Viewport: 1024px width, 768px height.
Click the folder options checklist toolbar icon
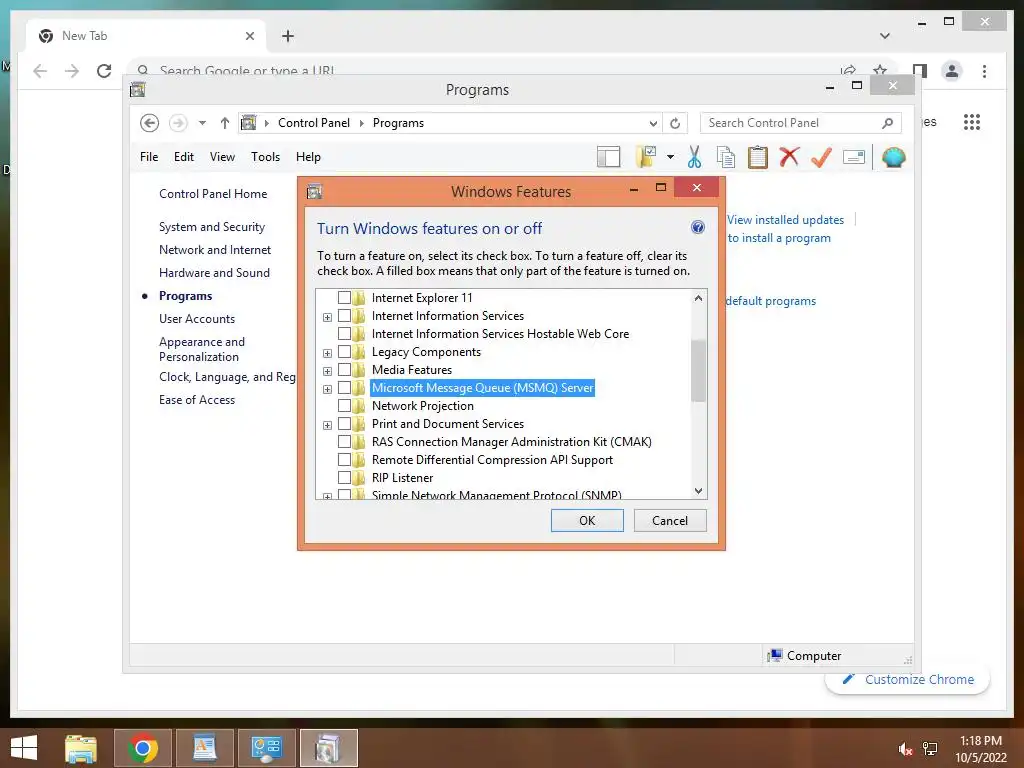pyautogui.click(x=647, y=157)
